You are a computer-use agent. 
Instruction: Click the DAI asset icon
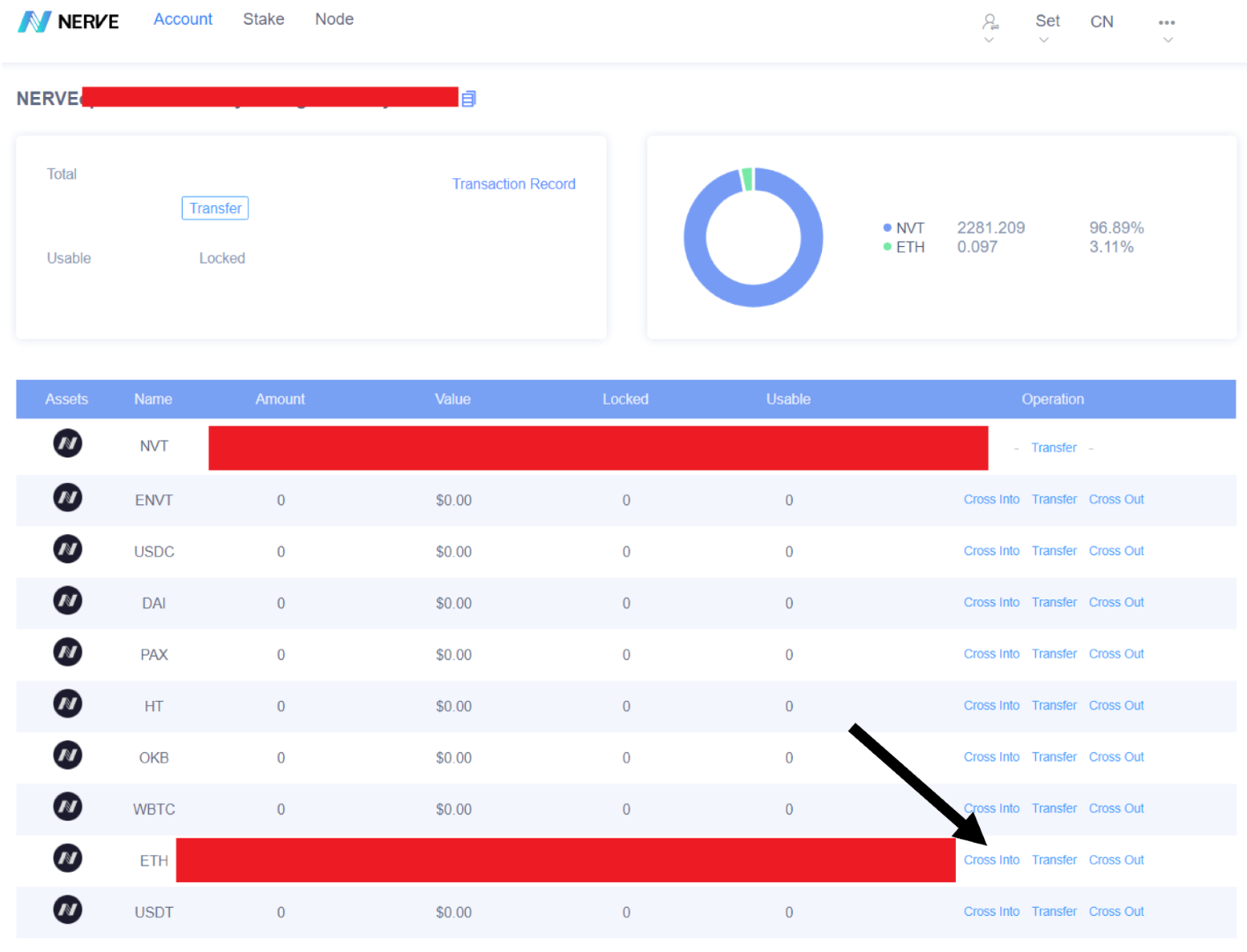68,601
